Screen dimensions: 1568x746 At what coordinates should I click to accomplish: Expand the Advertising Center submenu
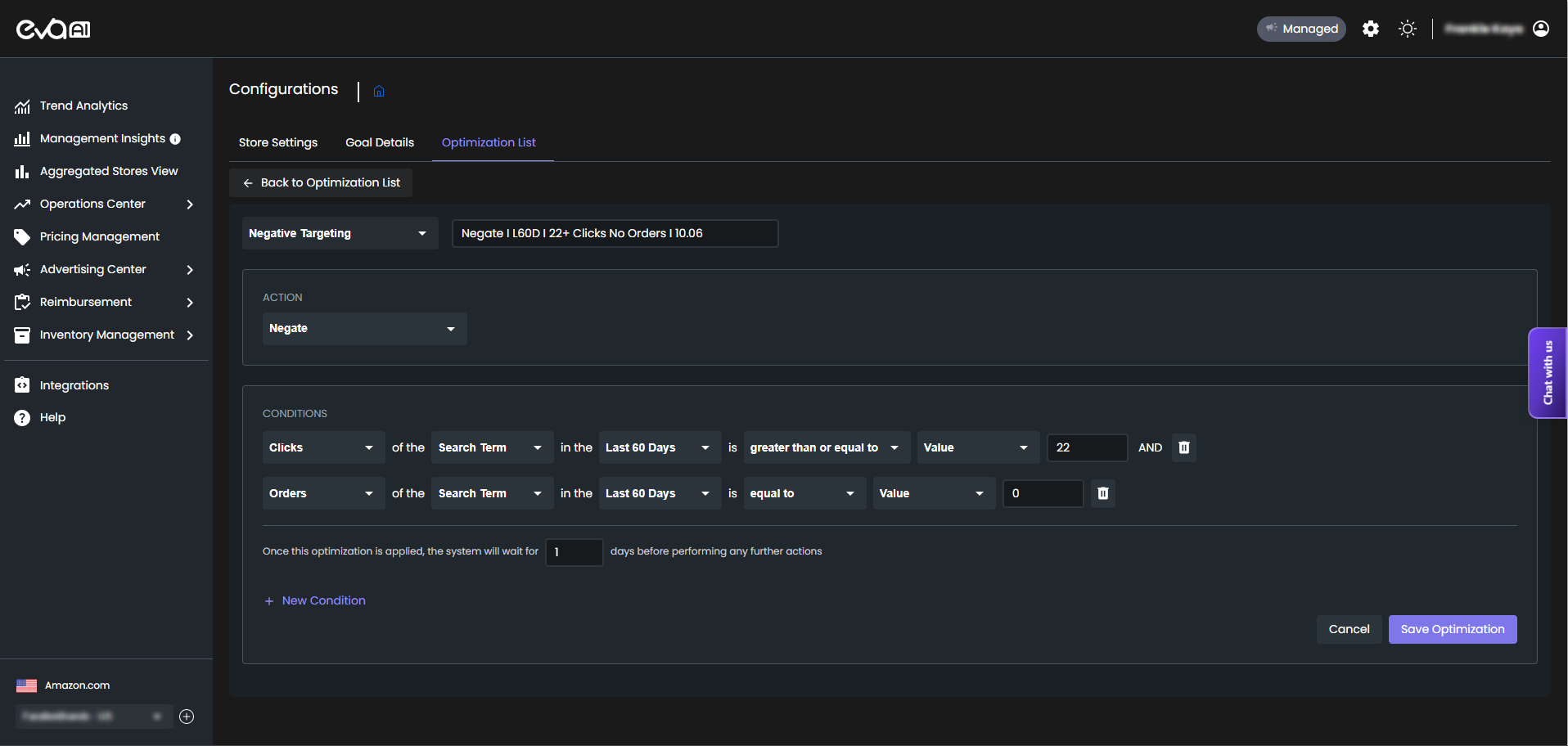click(190, 269)
